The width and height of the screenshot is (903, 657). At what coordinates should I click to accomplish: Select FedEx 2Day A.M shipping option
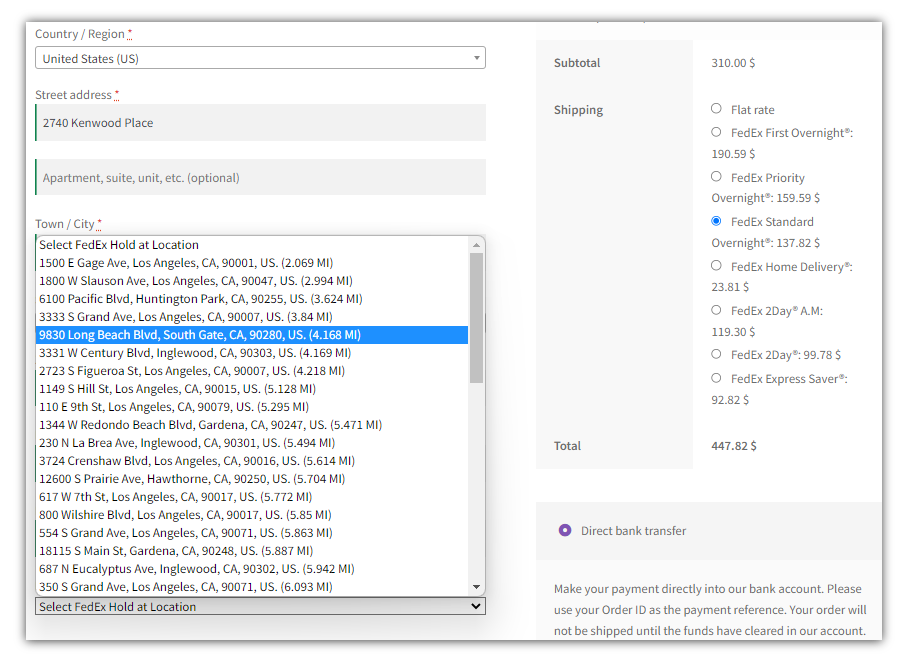tap(716, 310)
